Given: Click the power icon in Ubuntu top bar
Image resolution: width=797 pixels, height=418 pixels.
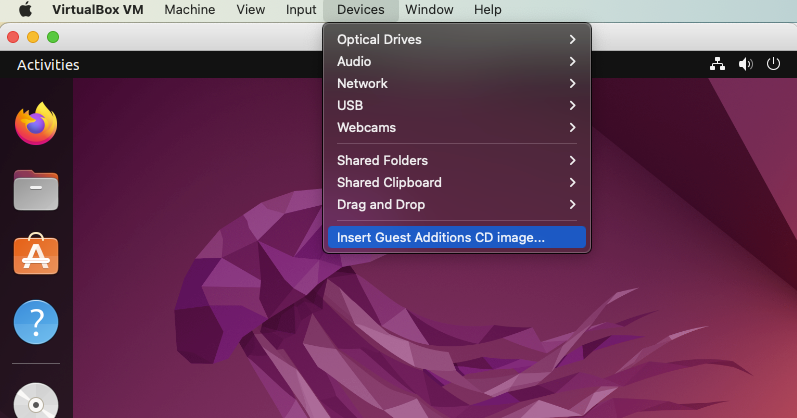Looking at the screenshot, I should point(773,65).
